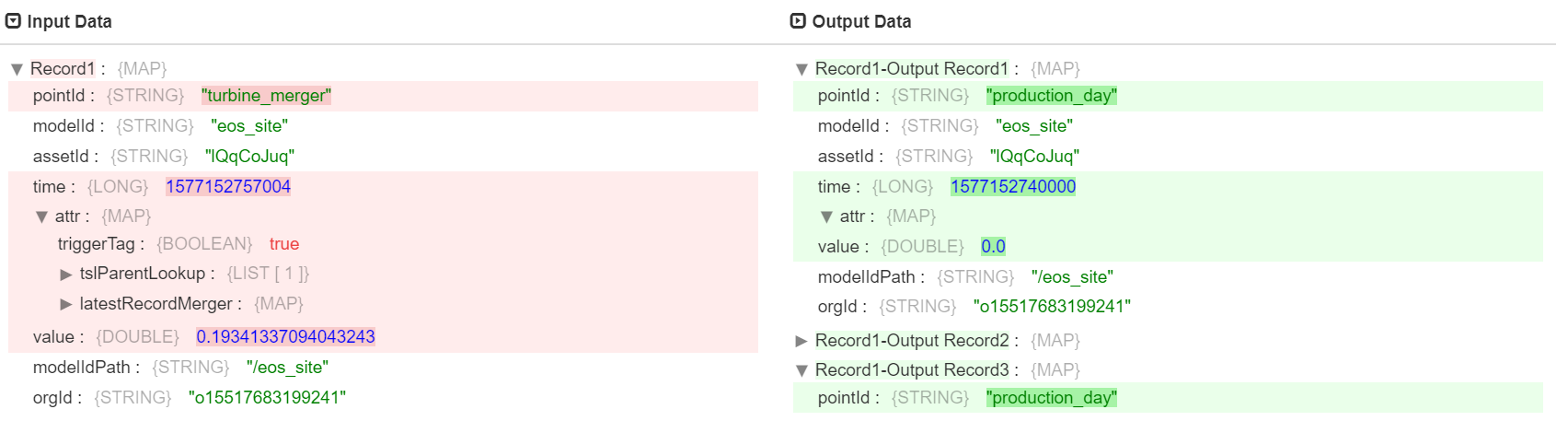Expand the latestRecordMerger map
1568x421 pixels.
tap(66, 304)
